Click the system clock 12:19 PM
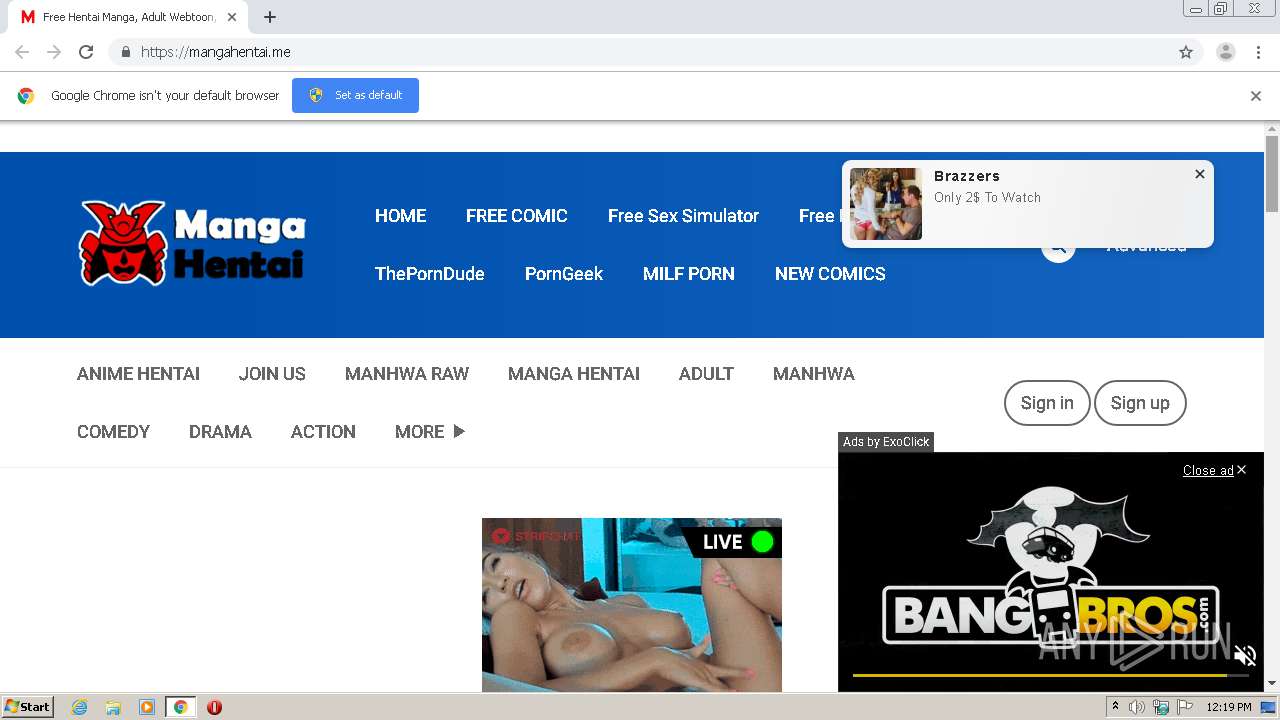The image size is (1280, 720). pyautogui.click(x=1229, y=707)
